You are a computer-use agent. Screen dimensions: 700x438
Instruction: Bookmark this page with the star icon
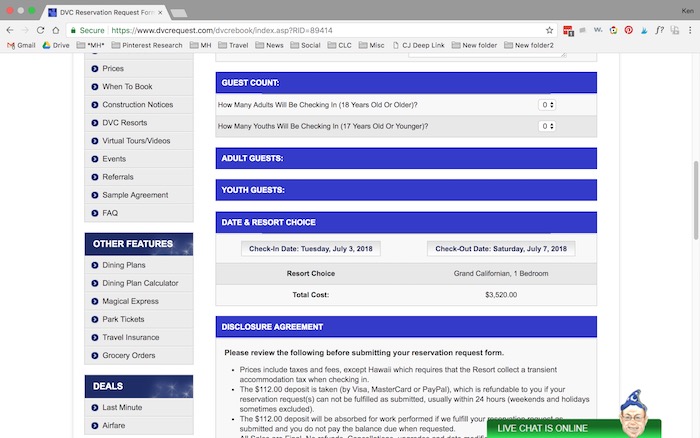(x=549, y=30)
